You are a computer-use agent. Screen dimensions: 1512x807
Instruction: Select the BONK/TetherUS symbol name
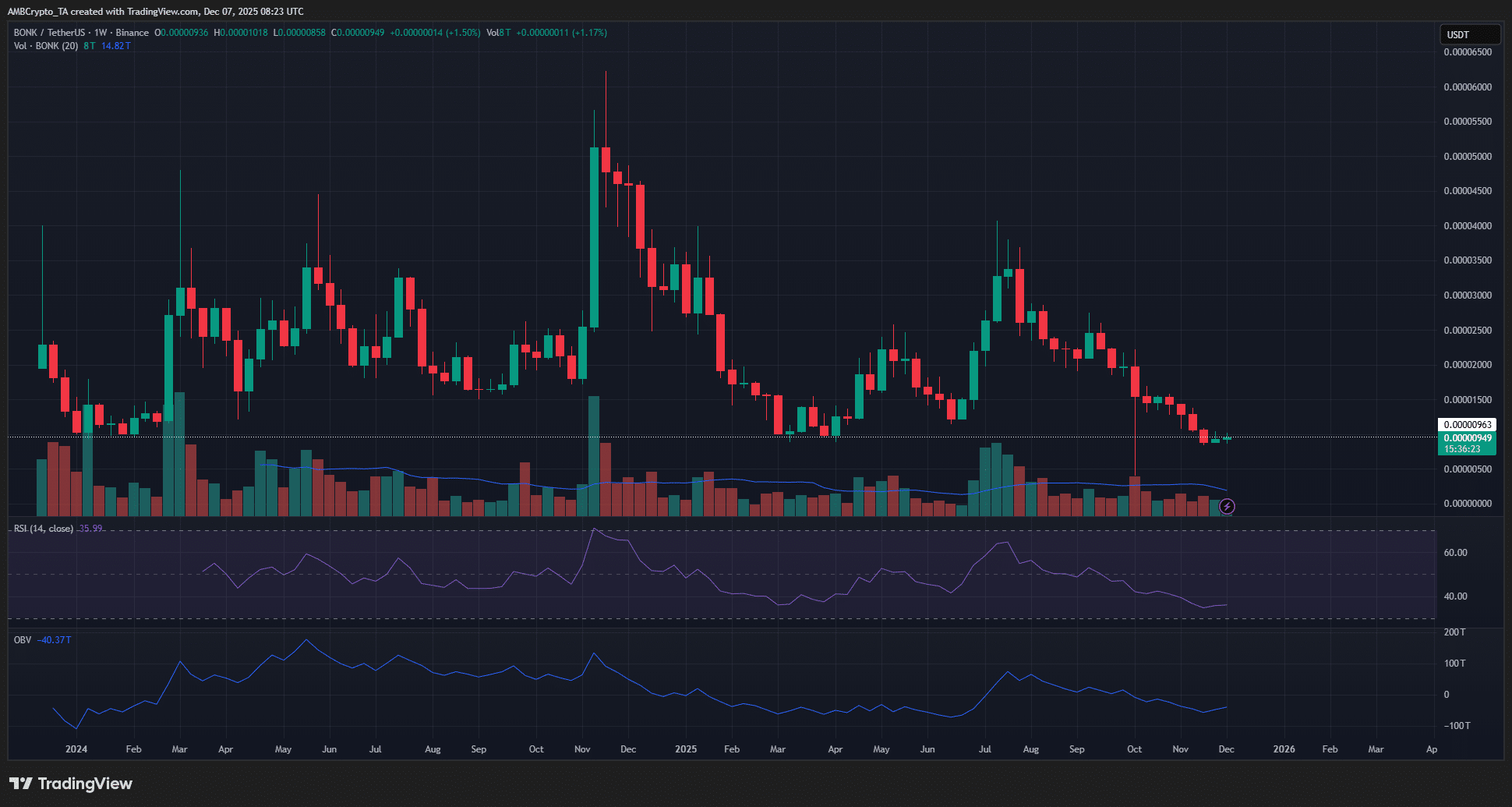47,33
